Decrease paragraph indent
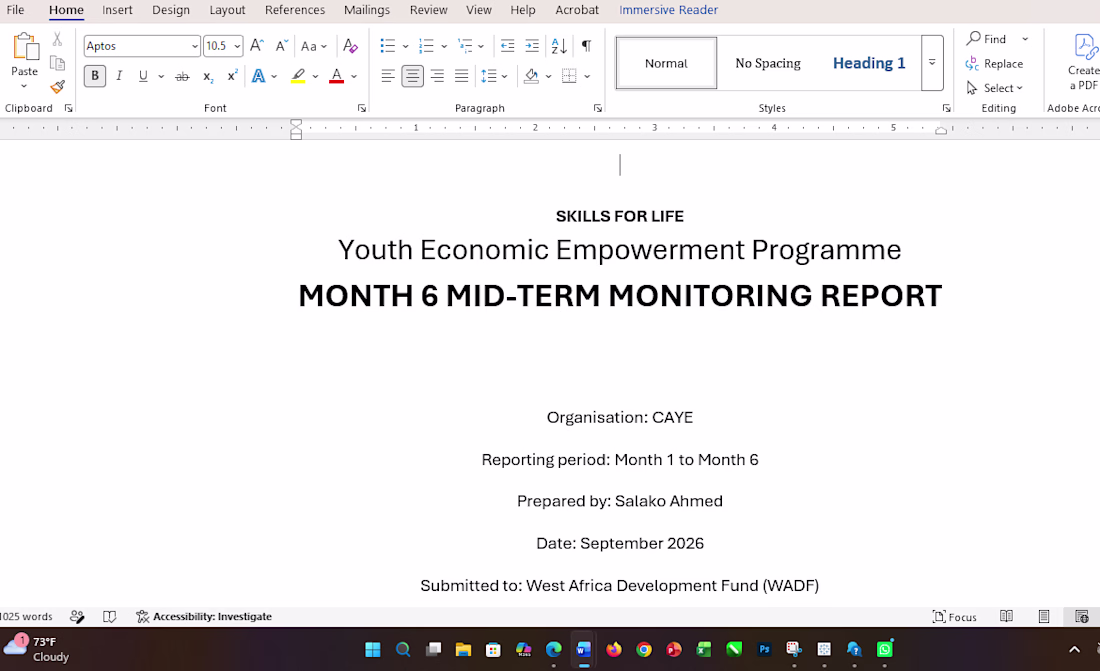This screenshot has height=671, width=1100. tap(507, 46)
